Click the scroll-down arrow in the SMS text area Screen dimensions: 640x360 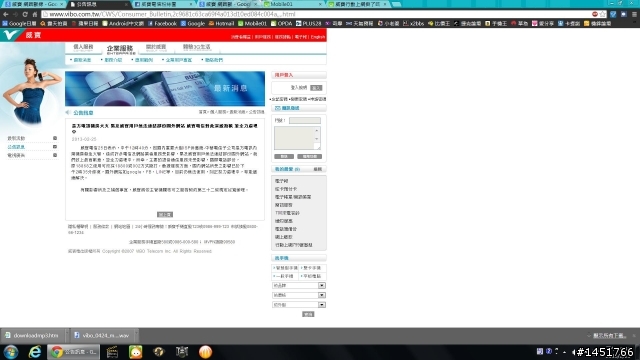(317, 139)
